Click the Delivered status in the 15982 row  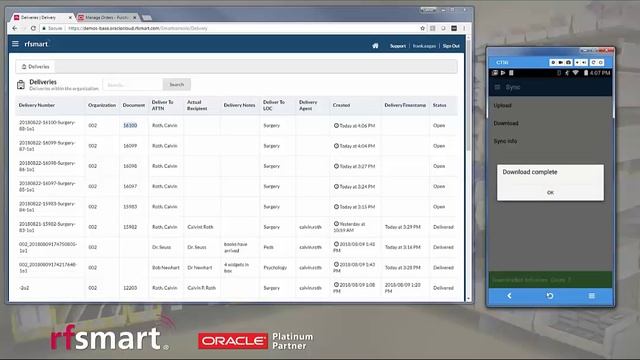pos(443,227)
